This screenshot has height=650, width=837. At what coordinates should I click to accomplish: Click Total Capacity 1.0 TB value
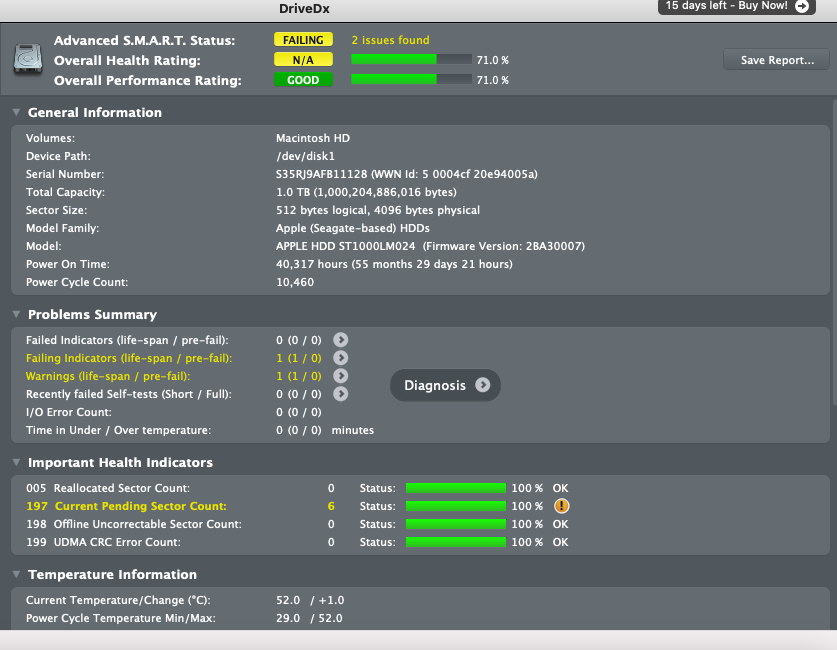coord(366,192)
